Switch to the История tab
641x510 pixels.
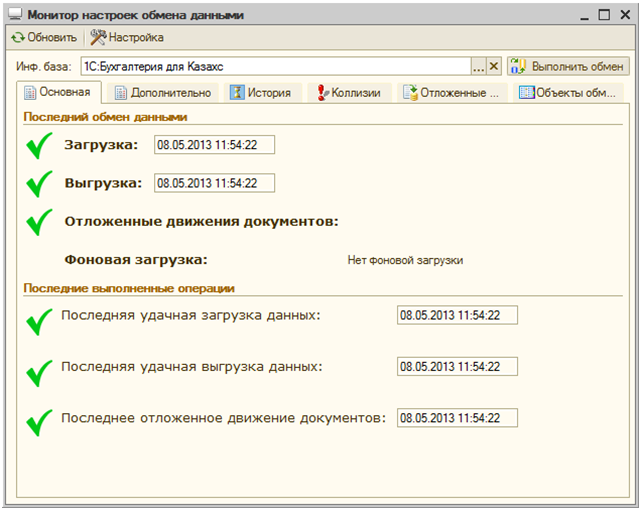tap(262, 93)
